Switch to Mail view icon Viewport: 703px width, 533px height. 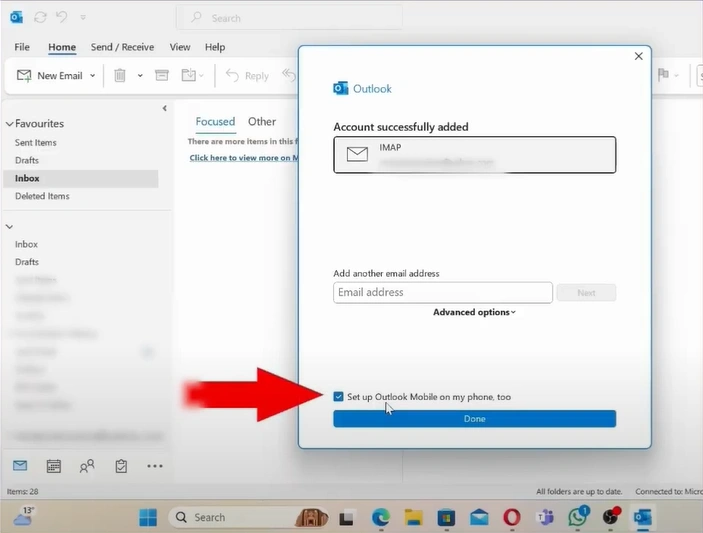(20, 466)
